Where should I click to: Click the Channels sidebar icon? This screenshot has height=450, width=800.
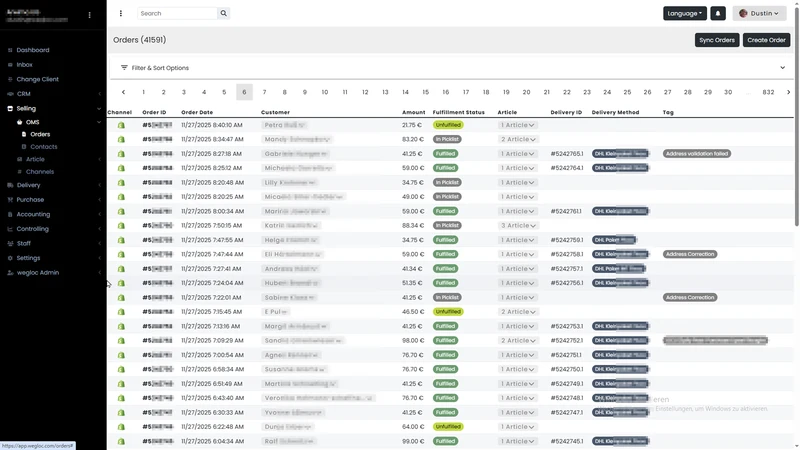pyautogui.click(x=20, y=172)
